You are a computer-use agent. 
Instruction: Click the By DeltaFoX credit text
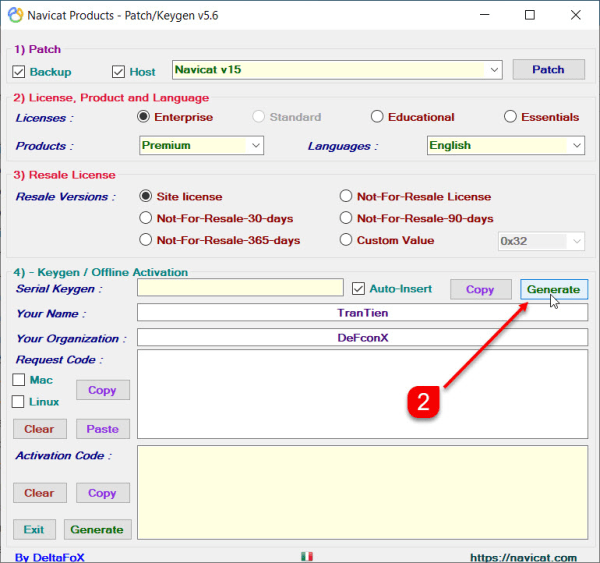(50, 557)
